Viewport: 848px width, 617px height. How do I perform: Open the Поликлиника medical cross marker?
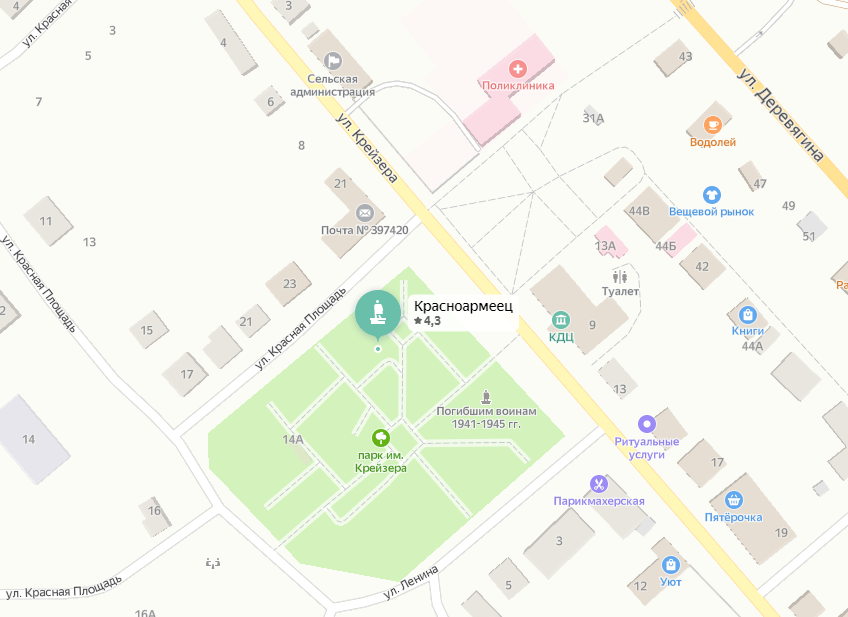click(518, 69)
